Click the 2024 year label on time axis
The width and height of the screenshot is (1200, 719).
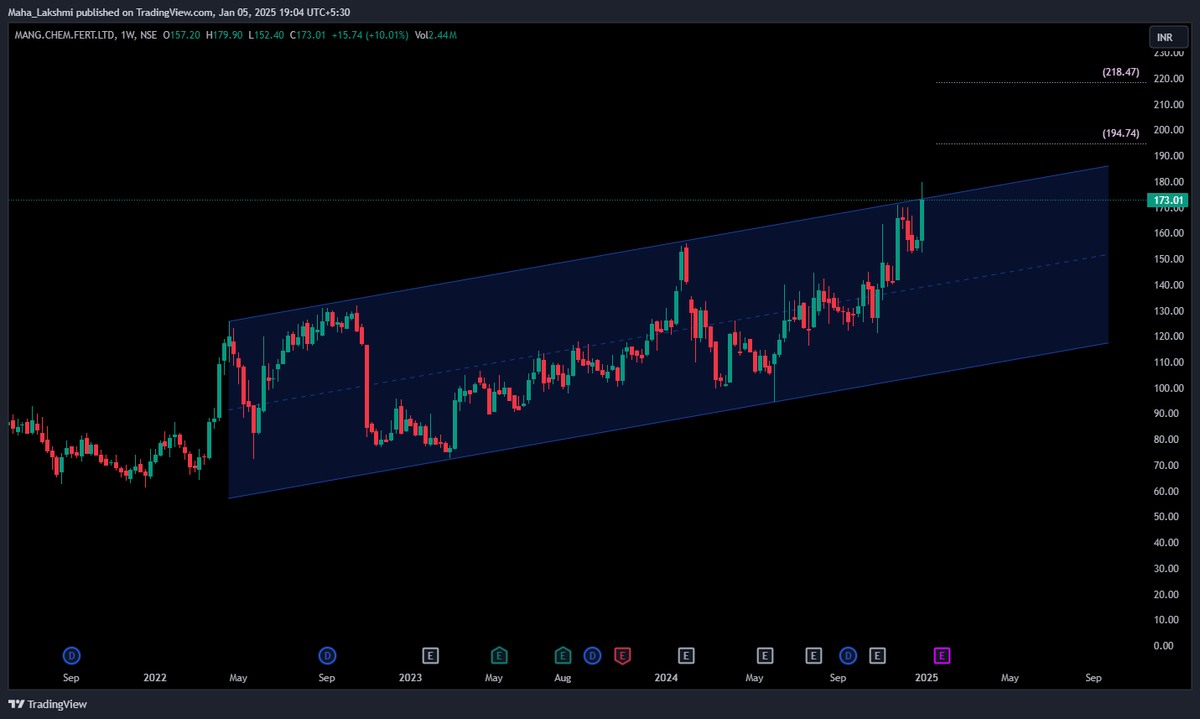point(666,678)
